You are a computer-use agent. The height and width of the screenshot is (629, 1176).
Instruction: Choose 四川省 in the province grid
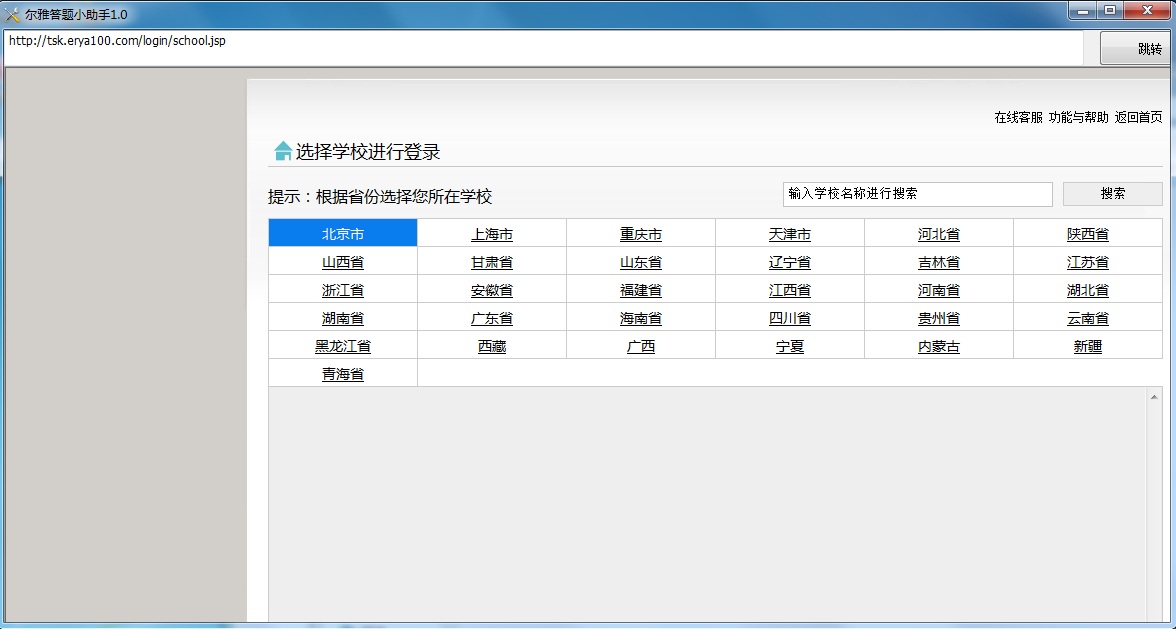[x=790, y=318]
